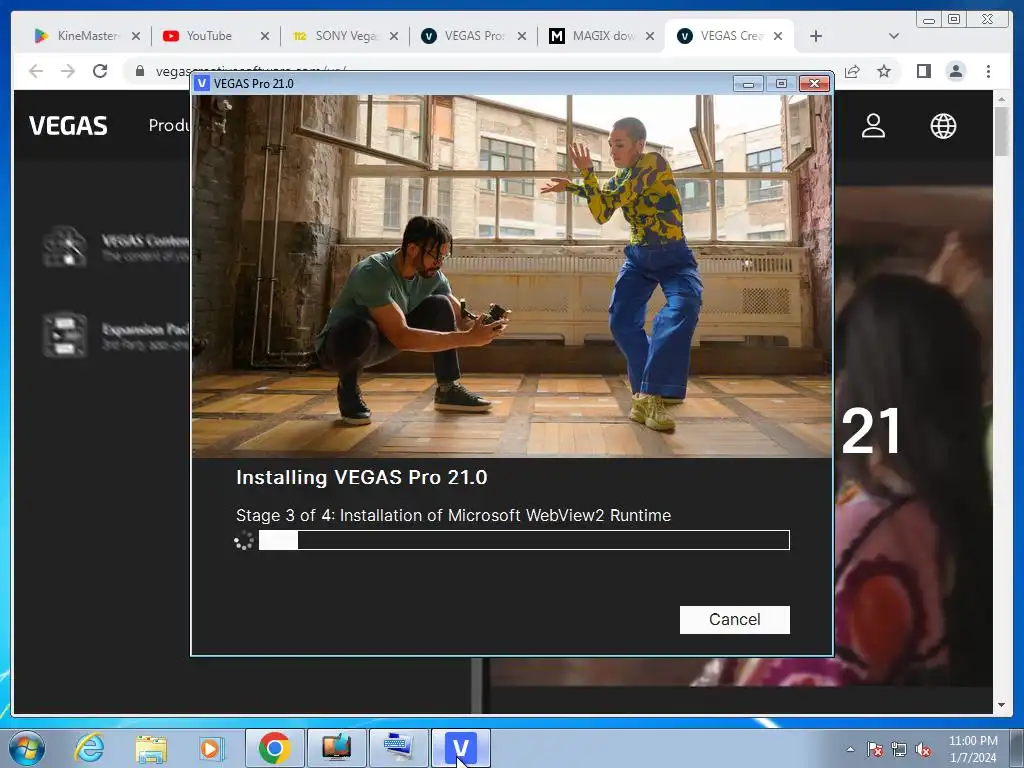Switch to Chrome in the taskbar
Image resolution: width=1024 pixels, height=768 pixels.
tap(274, 748)
